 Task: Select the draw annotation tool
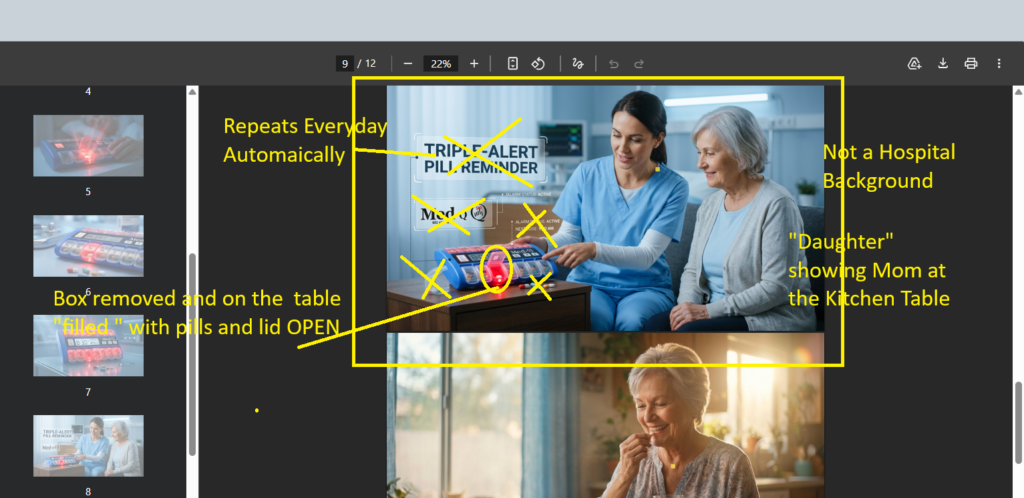[577, 63]
